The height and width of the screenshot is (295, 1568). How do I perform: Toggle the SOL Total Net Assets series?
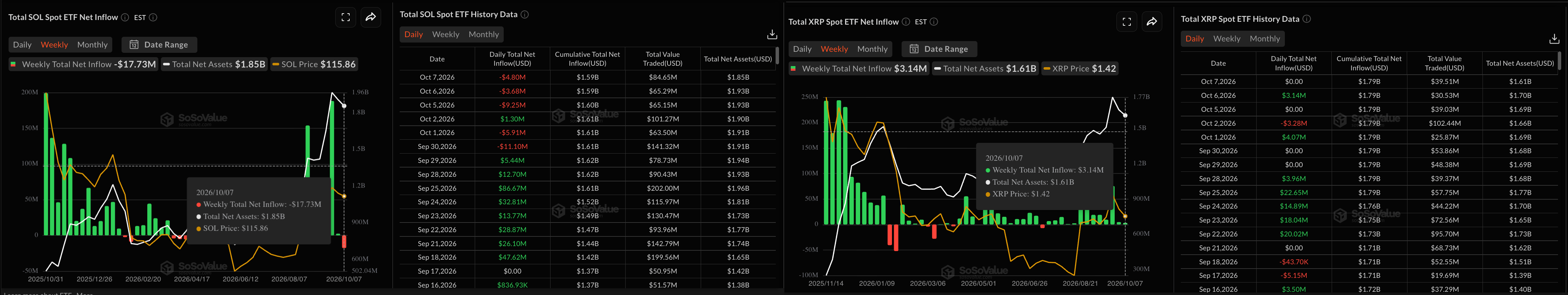[214, 65]
